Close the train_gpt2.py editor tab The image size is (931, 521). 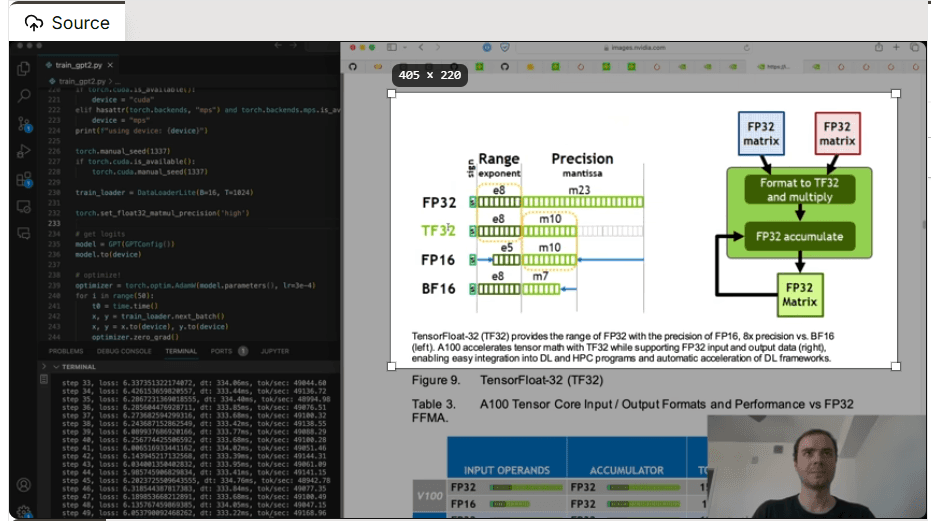click(110, 65)
